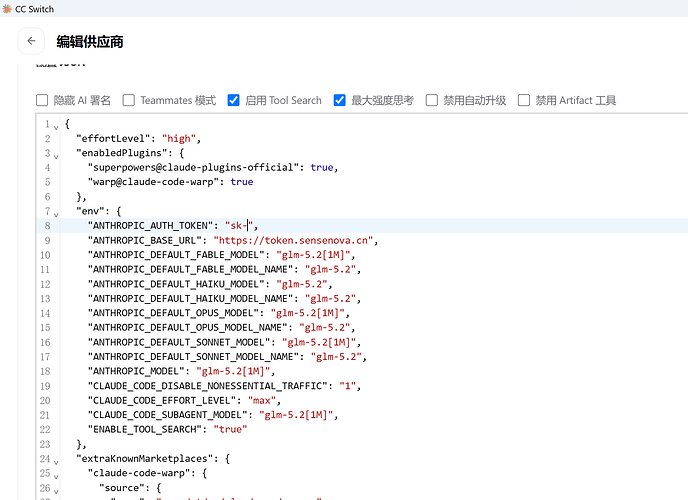
Task: Place cursor in the ANTHROPIC_AUTH_TOKEN value
Action: pyautogui.click(x=239, y=225)
